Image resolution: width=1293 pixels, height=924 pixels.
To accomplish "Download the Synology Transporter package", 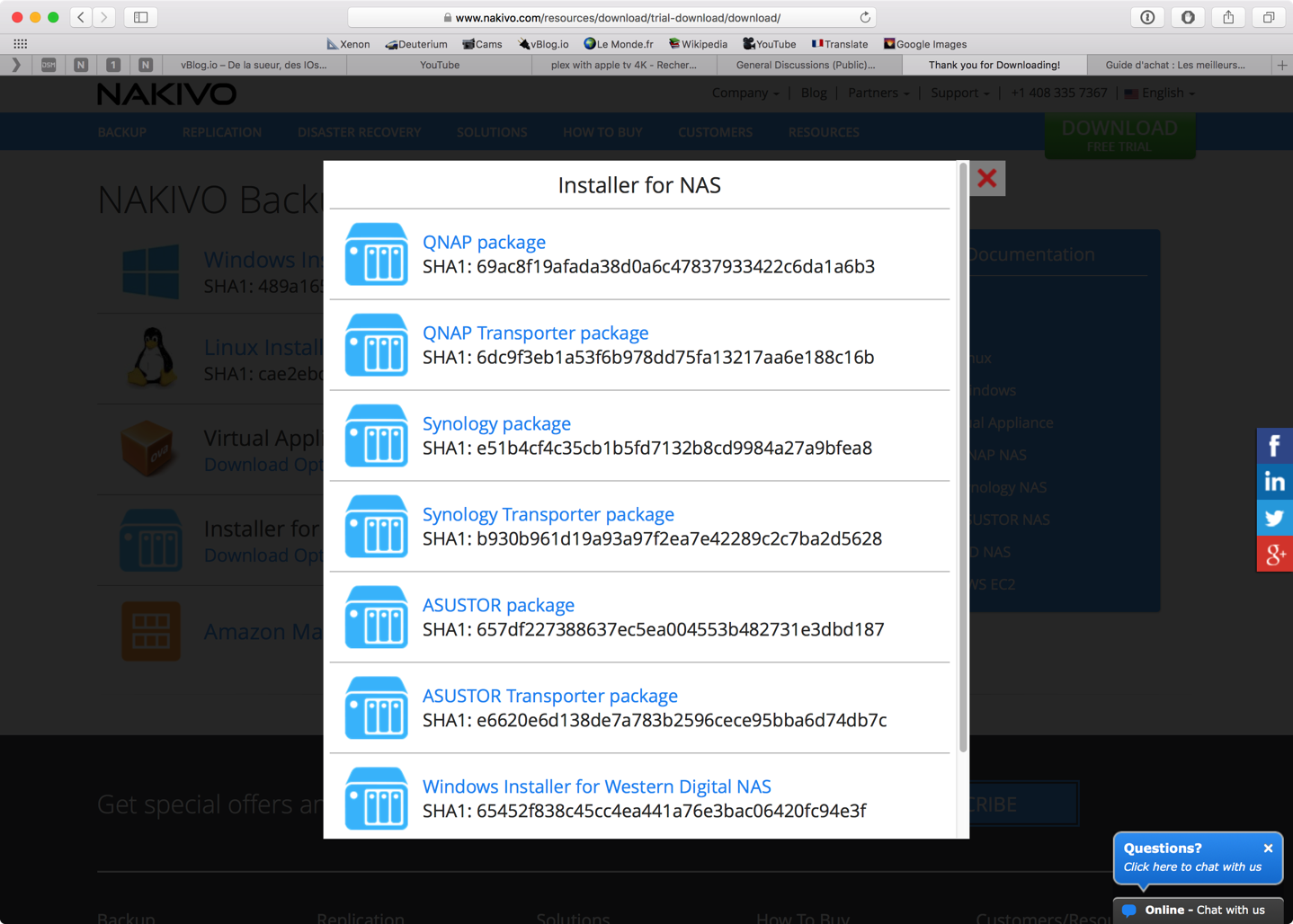I will [x=548, y=514].
